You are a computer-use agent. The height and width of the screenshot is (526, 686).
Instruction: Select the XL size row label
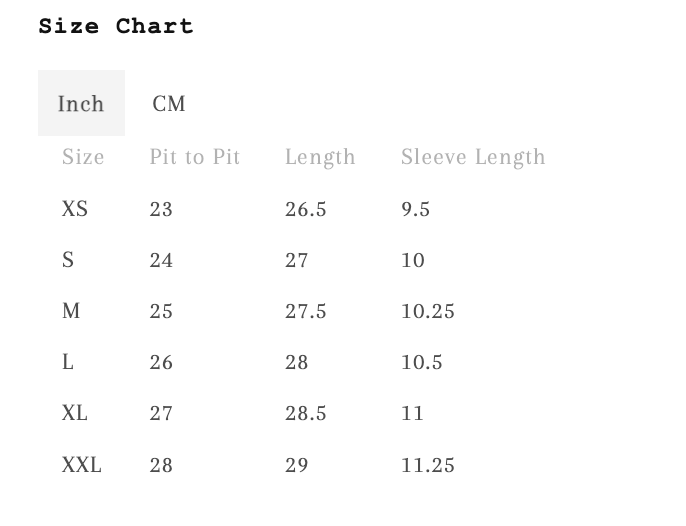coord(75,413)
